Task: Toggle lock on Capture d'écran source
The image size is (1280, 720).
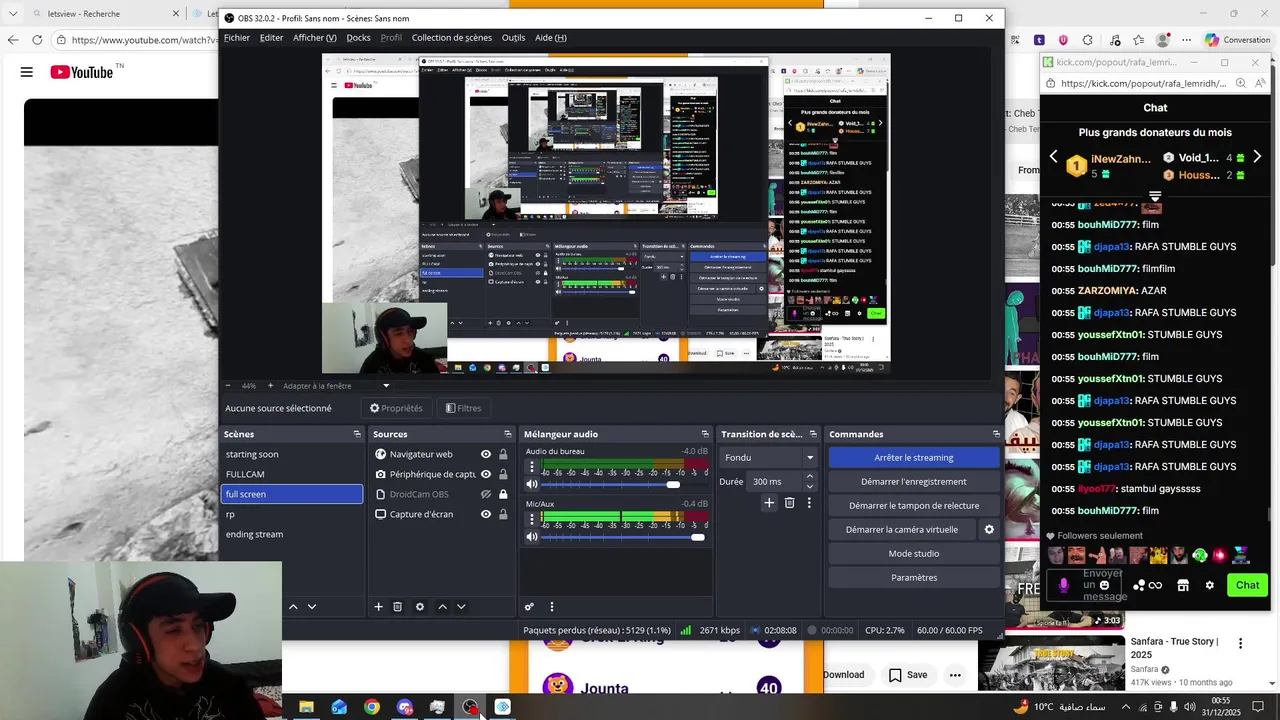Action: pyautogui.click(x=503, y=514)
